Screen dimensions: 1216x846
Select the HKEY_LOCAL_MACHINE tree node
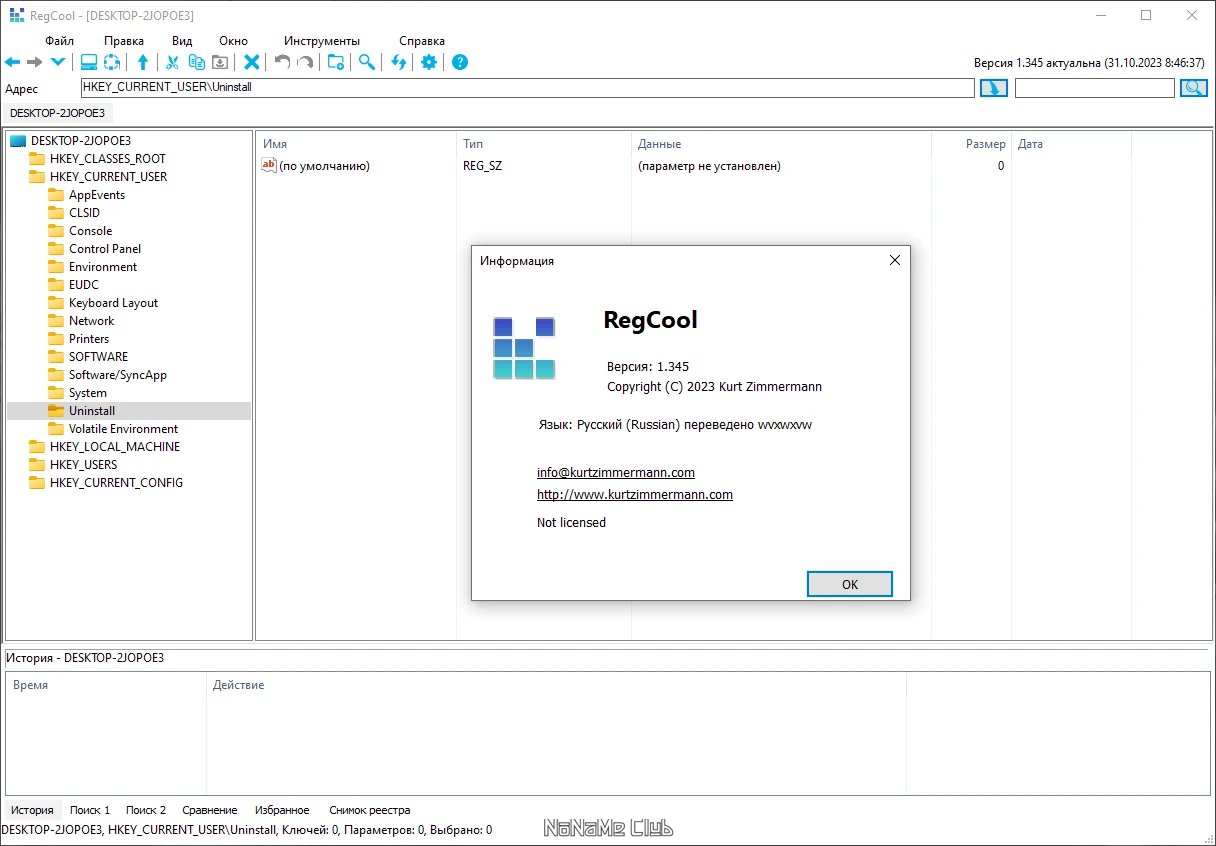point(115,447)
